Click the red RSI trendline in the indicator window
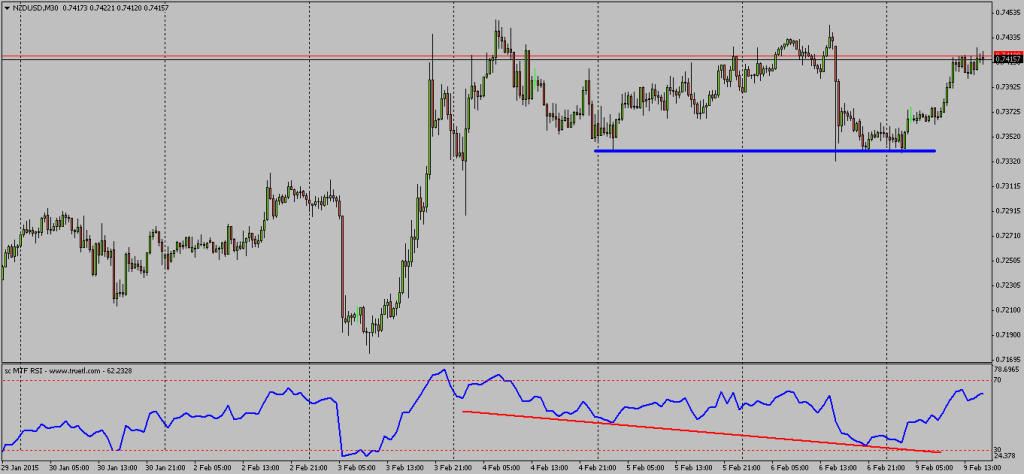Image resolution: width=1024 pixels, height=474 pixels. pyautogui.click(x=701, y=432)
